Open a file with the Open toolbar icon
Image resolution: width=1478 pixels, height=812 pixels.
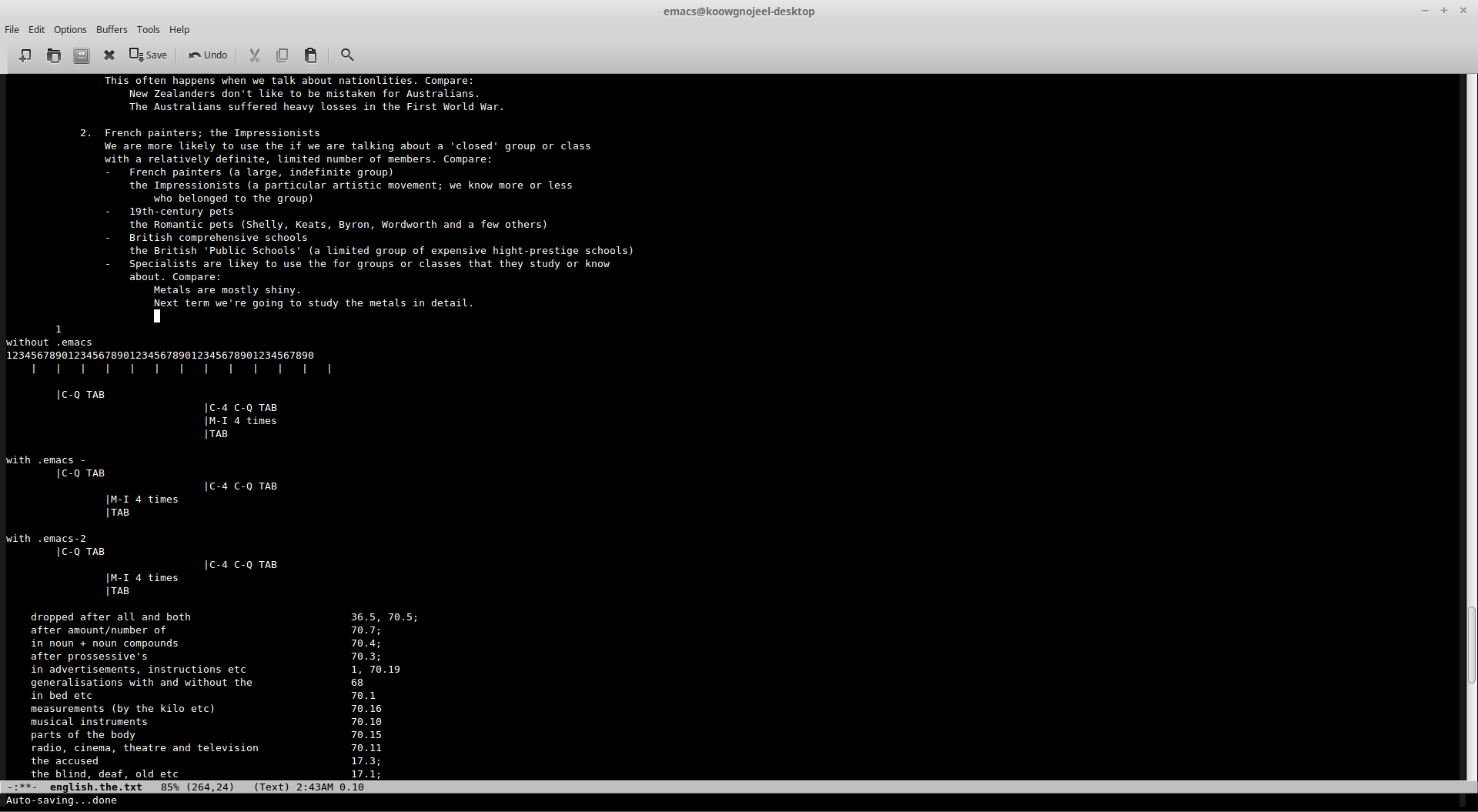point(53,55)
